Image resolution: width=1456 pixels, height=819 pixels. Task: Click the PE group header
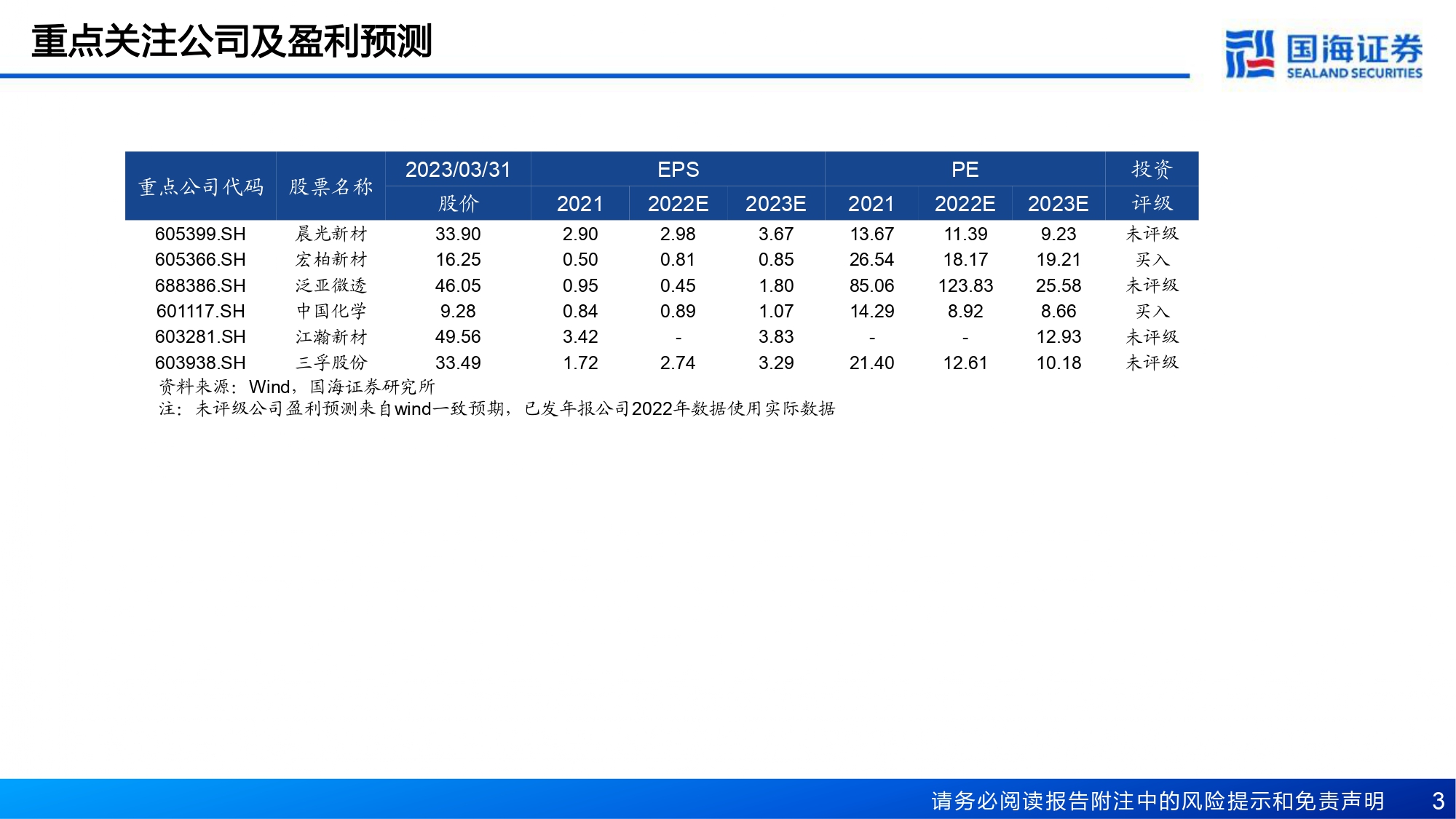pyautogui.click(x=965, y=169)
